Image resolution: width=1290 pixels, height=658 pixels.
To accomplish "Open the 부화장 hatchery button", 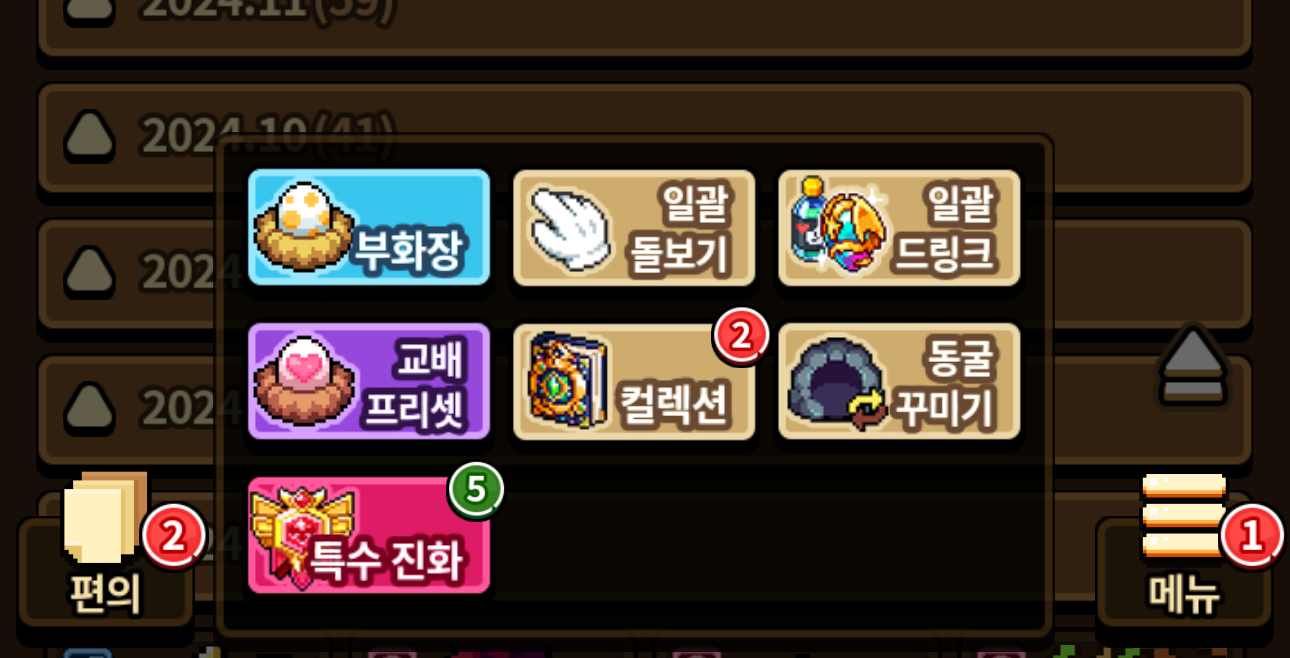I will click(x=369, y=227).
